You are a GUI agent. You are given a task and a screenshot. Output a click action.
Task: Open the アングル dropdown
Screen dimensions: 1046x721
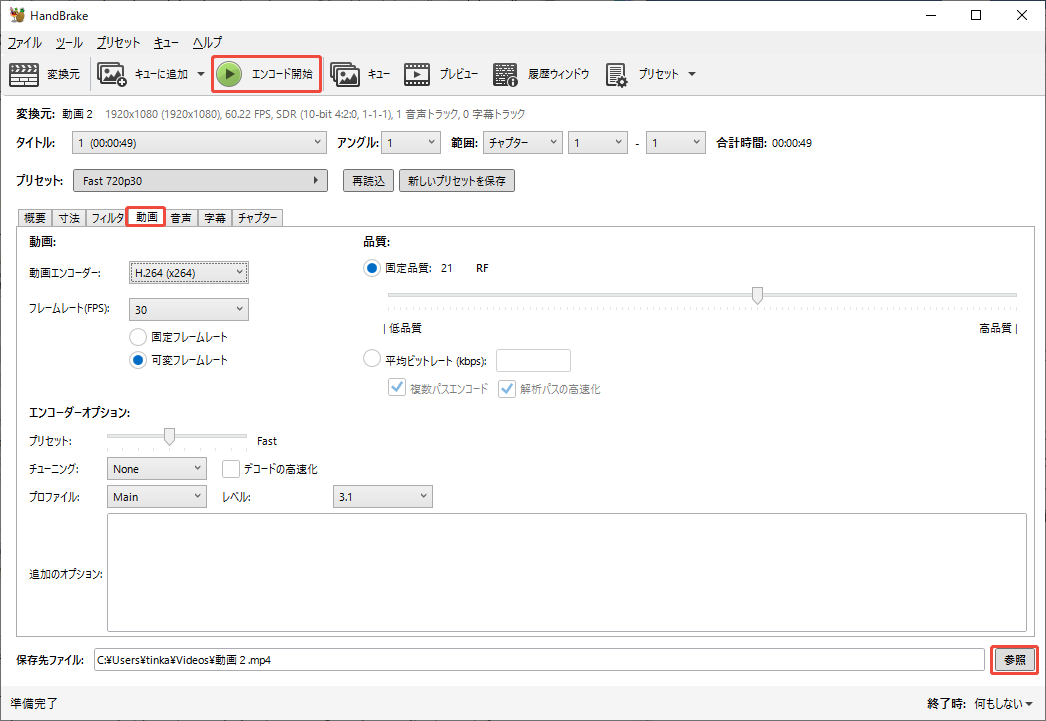(x=411, y=143)
